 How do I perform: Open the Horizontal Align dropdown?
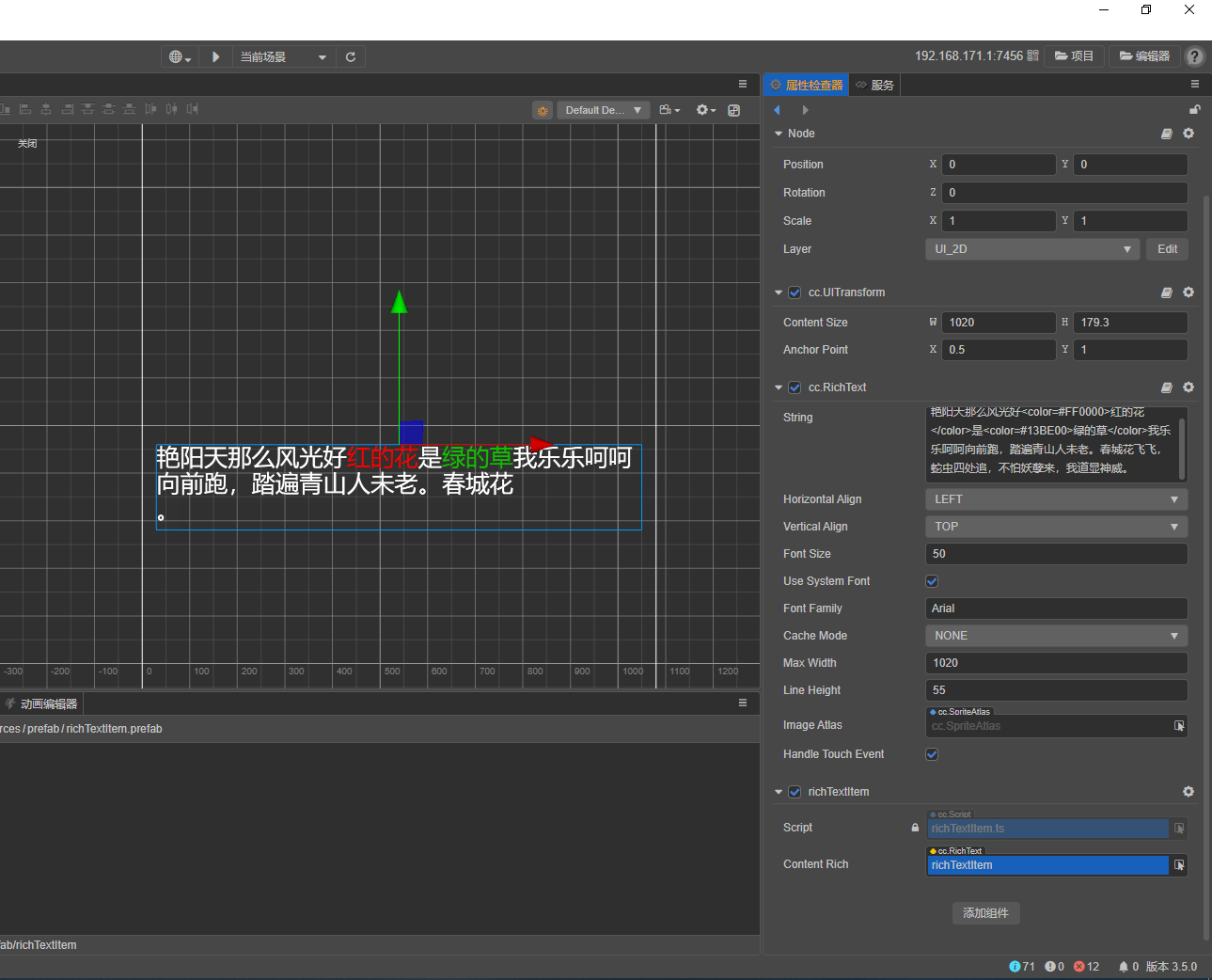point(1056,499)
